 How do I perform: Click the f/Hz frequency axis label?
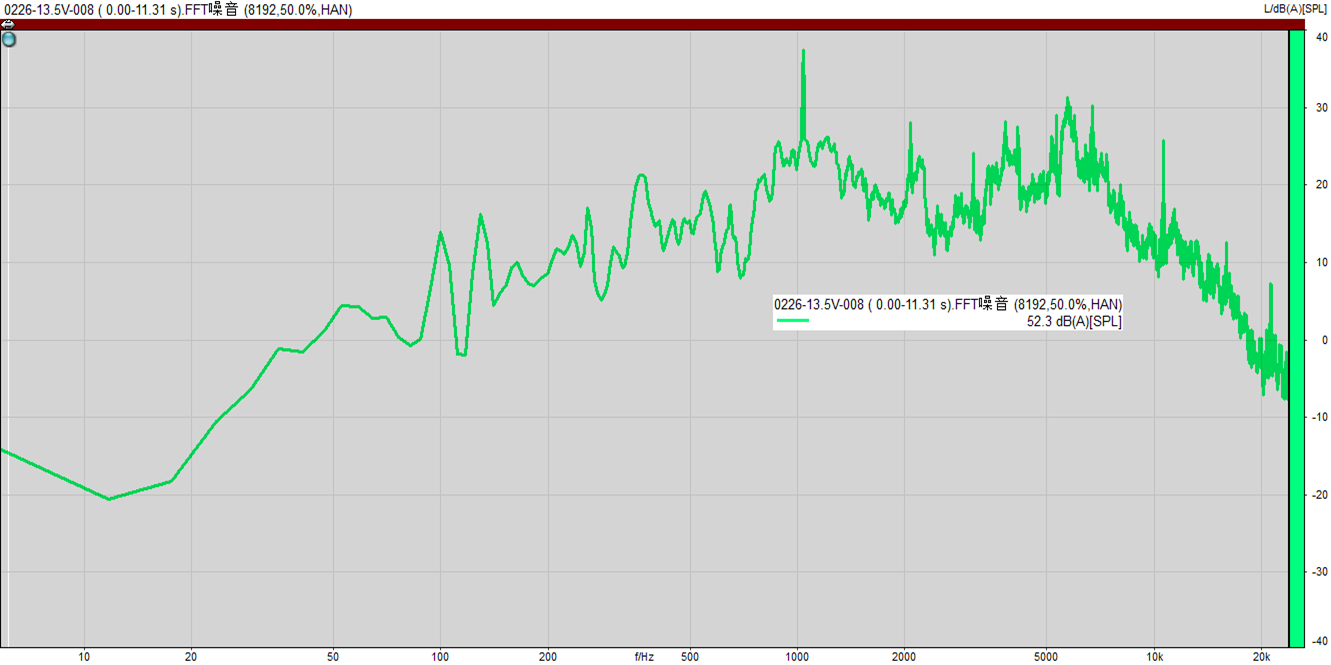644,657
